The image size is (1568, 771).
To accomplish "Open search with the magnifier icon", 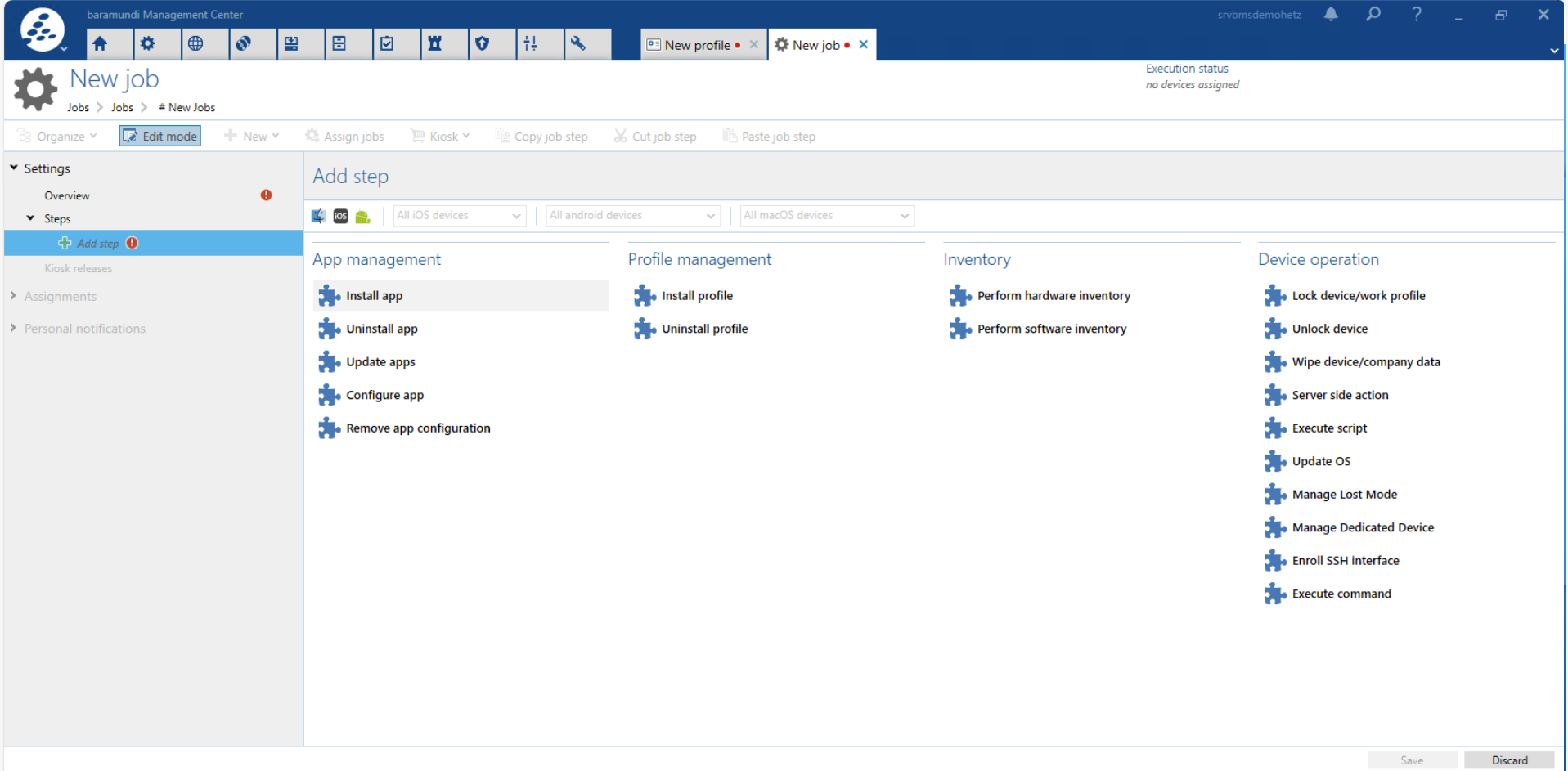I will point(1373,14).
